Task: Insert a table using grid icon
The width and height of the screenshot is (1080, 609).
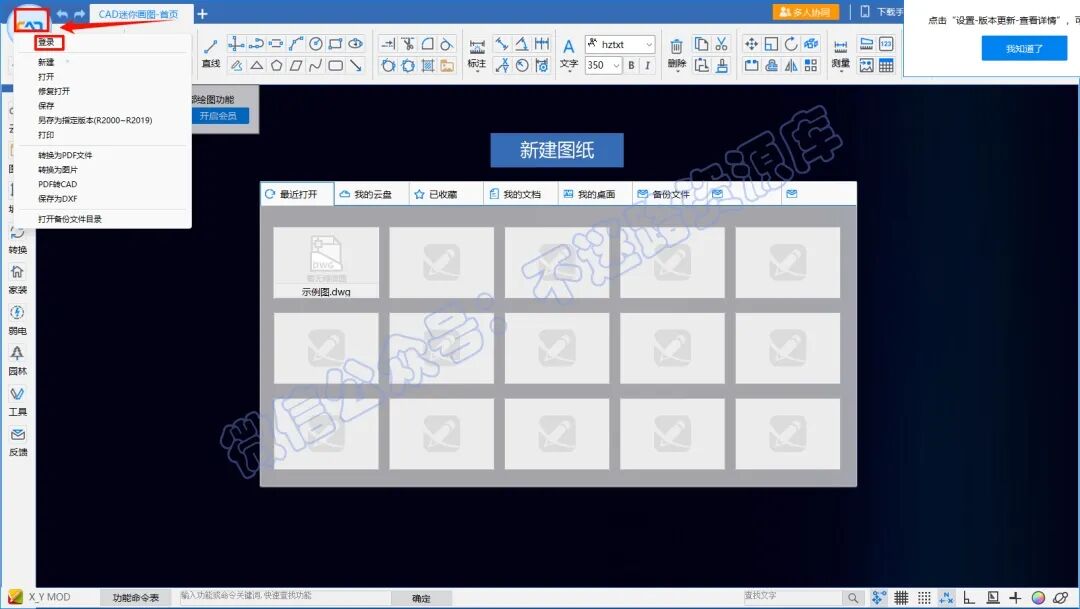Action: coord(886,65)
